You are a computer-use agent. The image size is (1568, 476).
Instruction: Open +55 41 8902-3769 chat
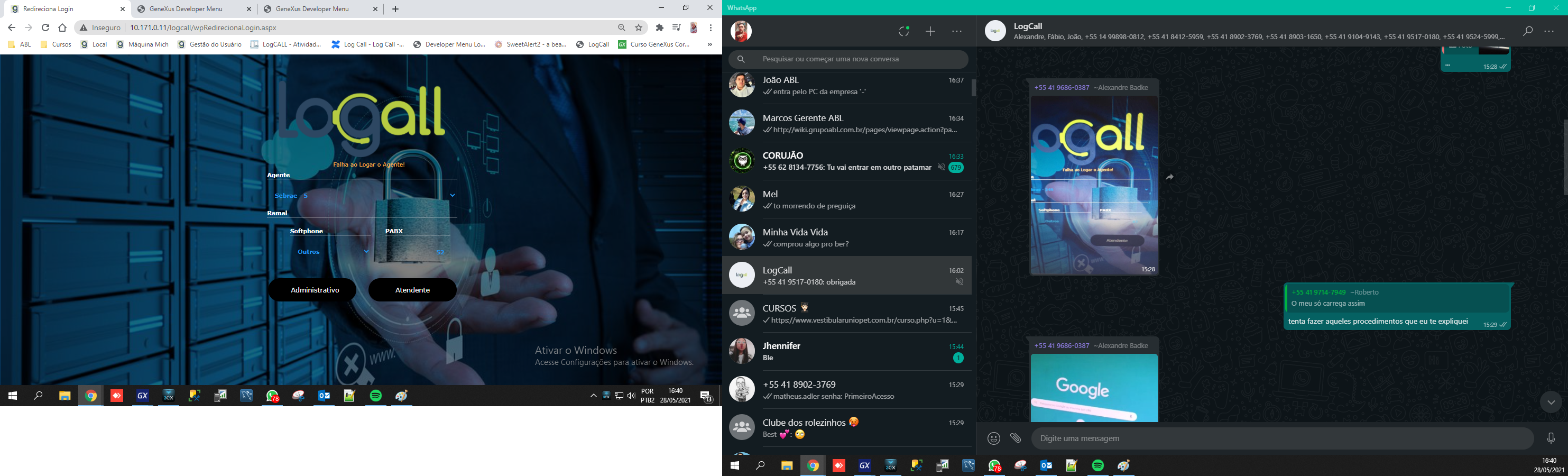(x=847, y=390)
